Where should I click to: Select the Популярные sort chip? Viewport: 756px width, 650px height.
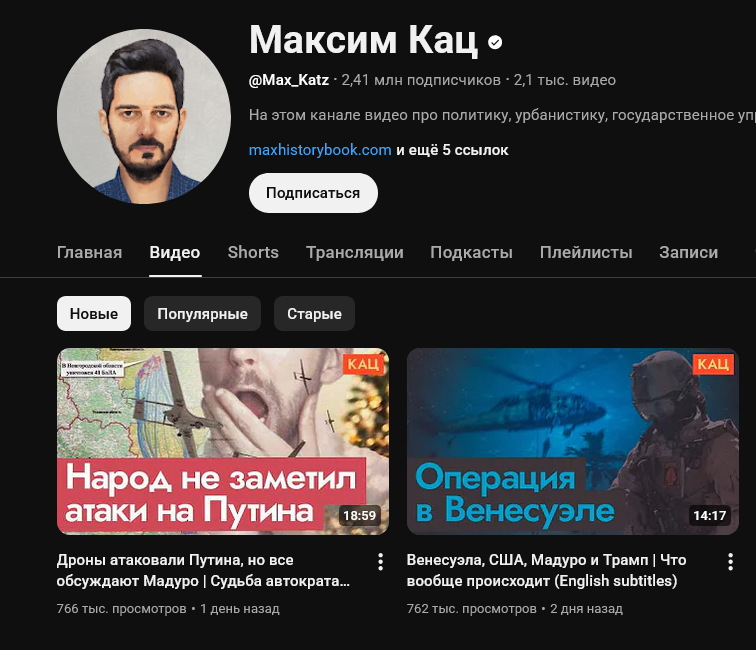[x=202, y=313]
